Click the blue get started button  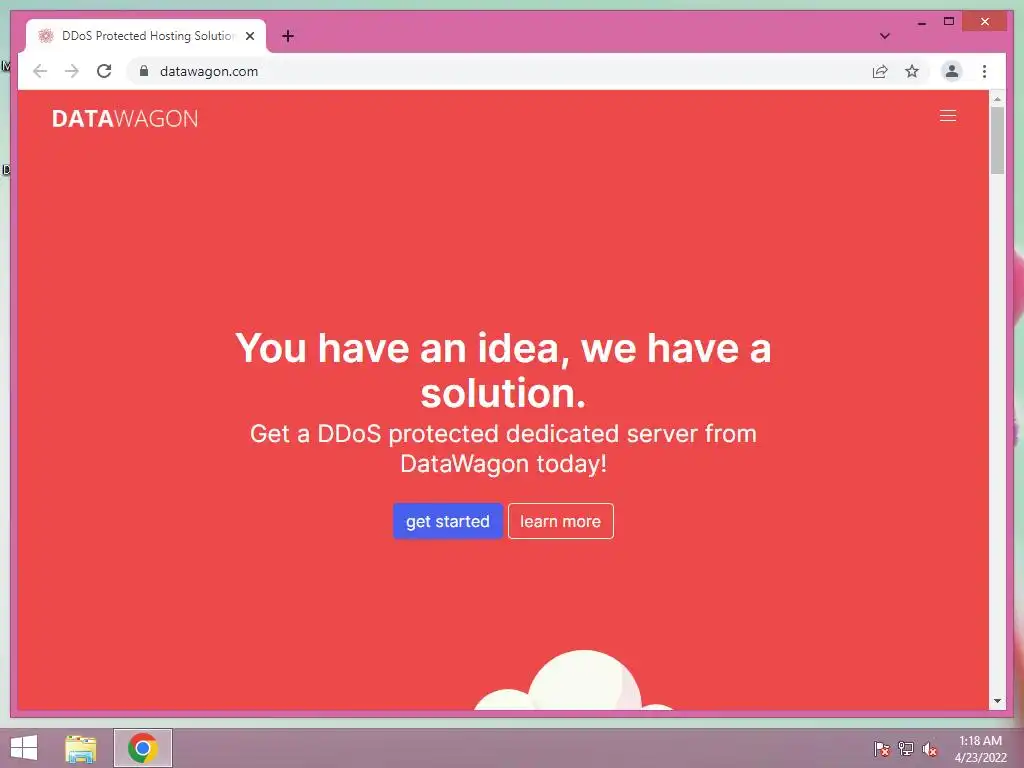pyautogui.click(x=447, y=521)
